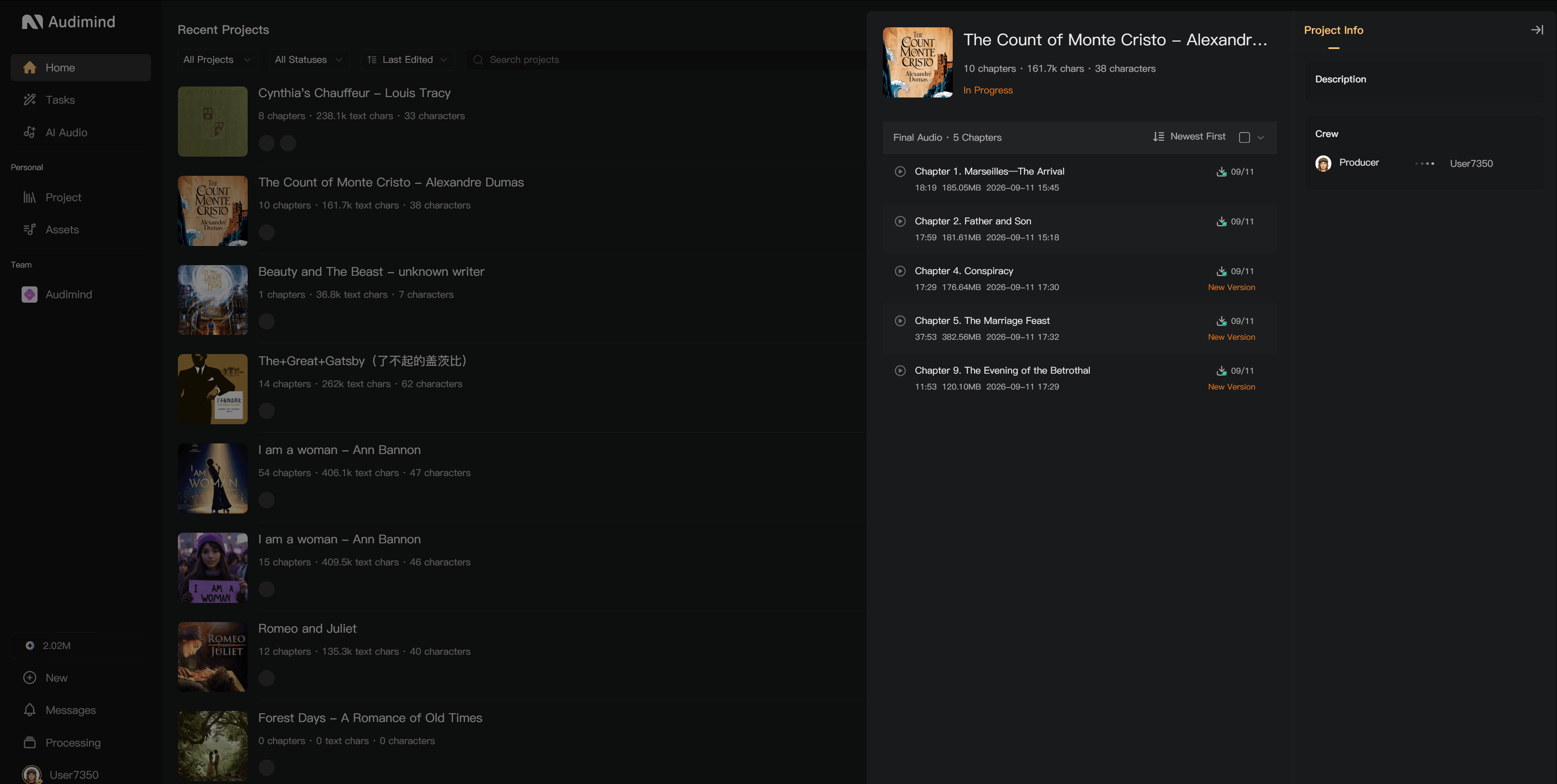The image size is (1557, 784).
Task: Open the Producer crew options dots
Action: [x=1425, y=163]
